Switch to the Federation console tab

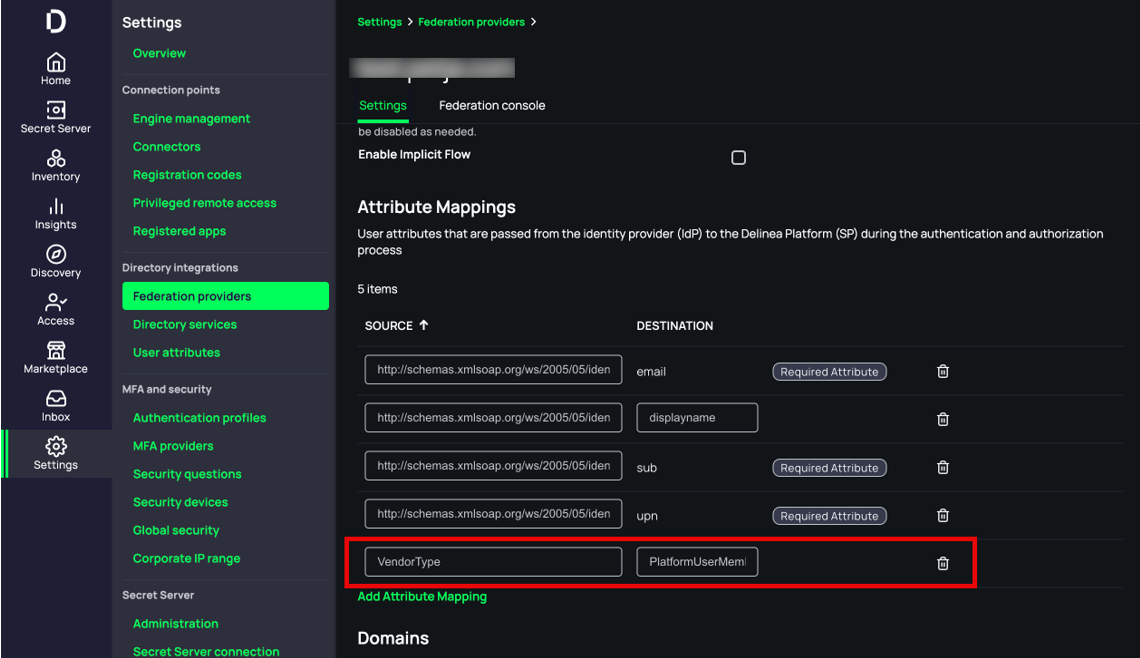[x=492, y=105]
